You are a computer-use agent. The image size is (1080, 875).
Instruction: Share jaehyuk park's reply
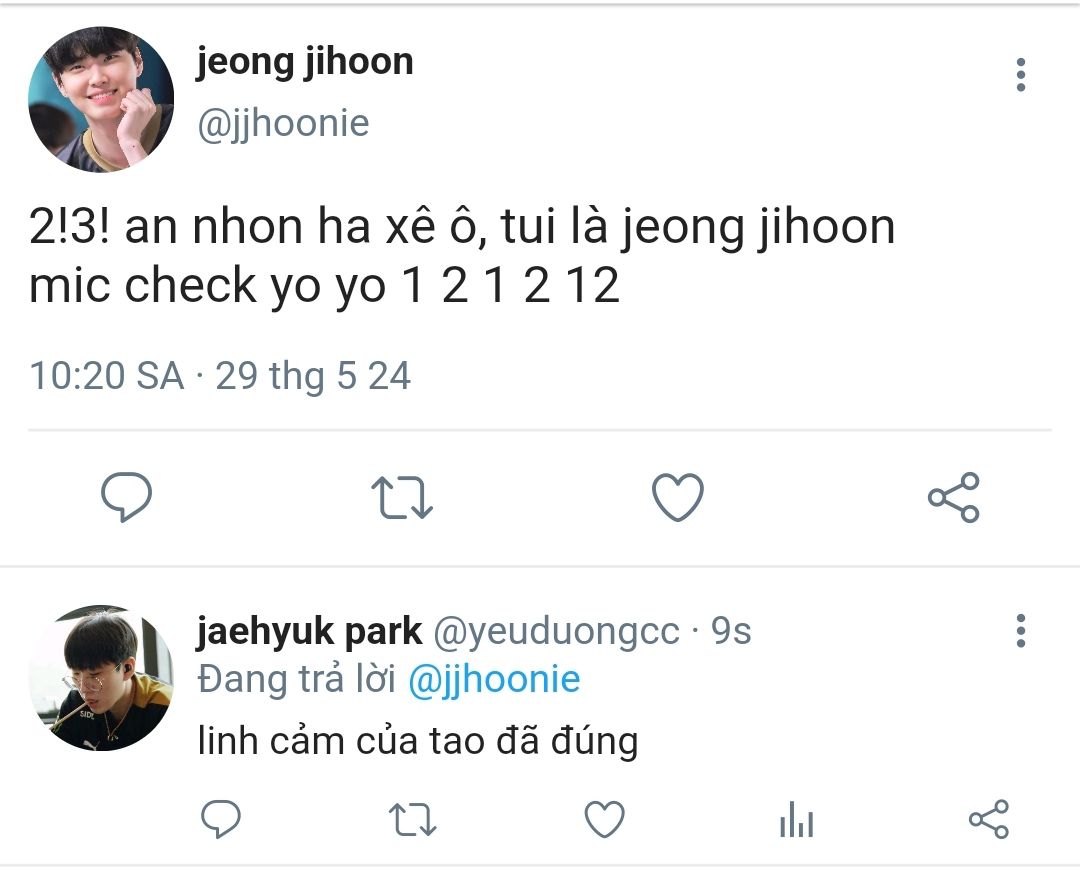pos(988,819)
